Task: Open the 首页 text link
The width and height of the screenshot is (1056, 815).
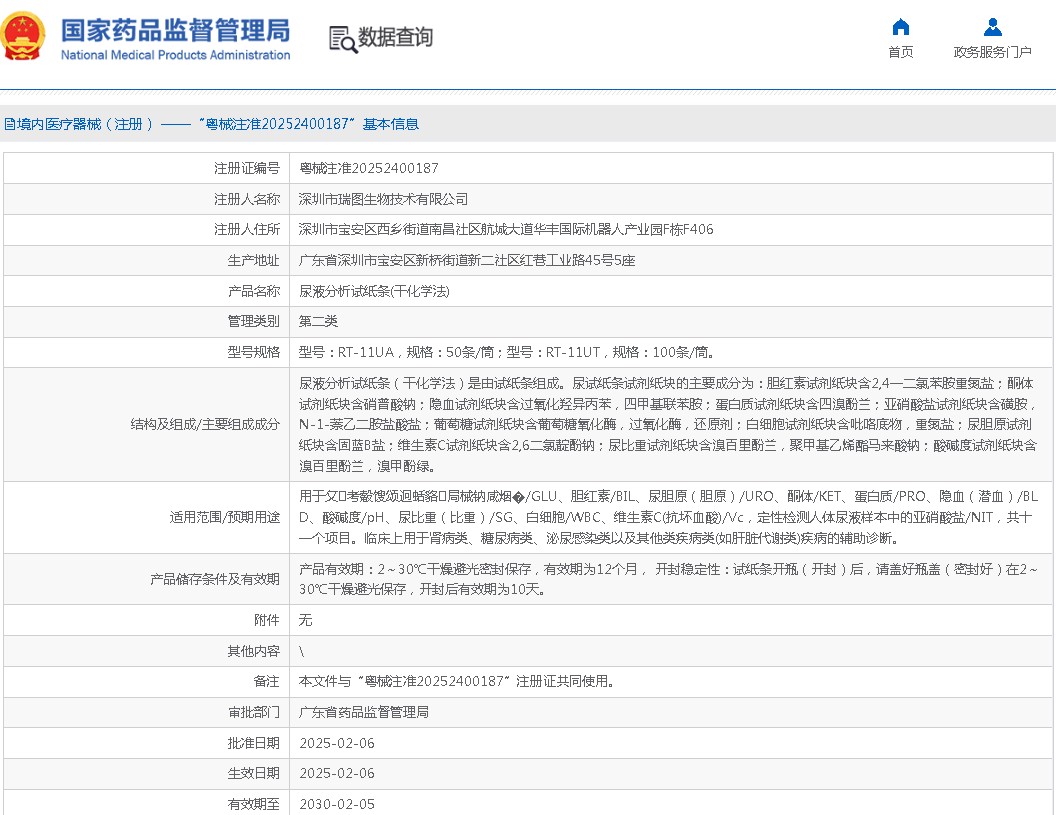Action: pos(900,52)
